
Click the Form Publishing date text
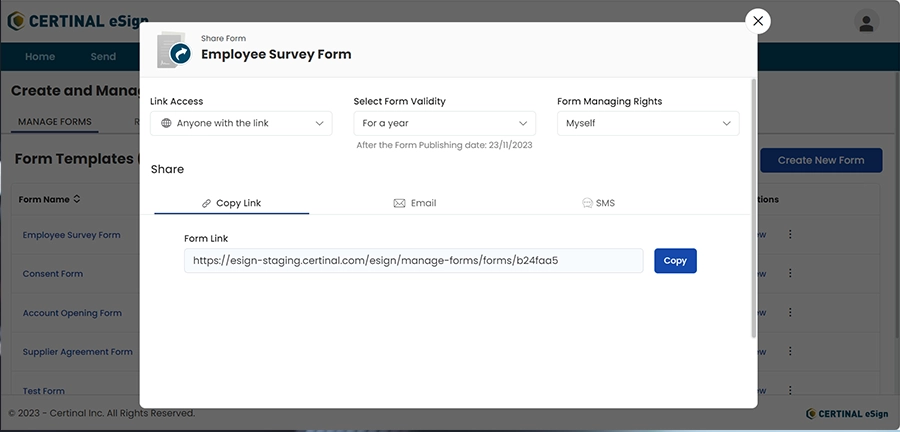[444, 145]
